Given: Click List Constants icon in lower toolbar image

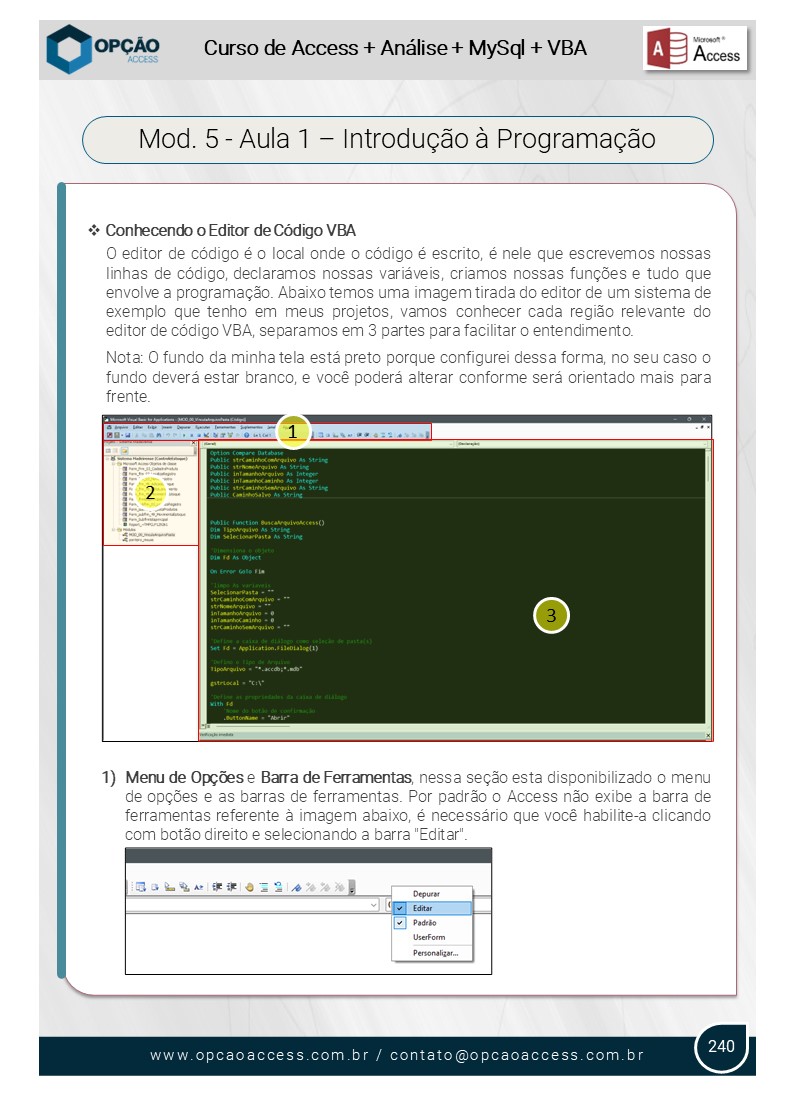Looking at the screenshot, I should click(x=155, y=887).
